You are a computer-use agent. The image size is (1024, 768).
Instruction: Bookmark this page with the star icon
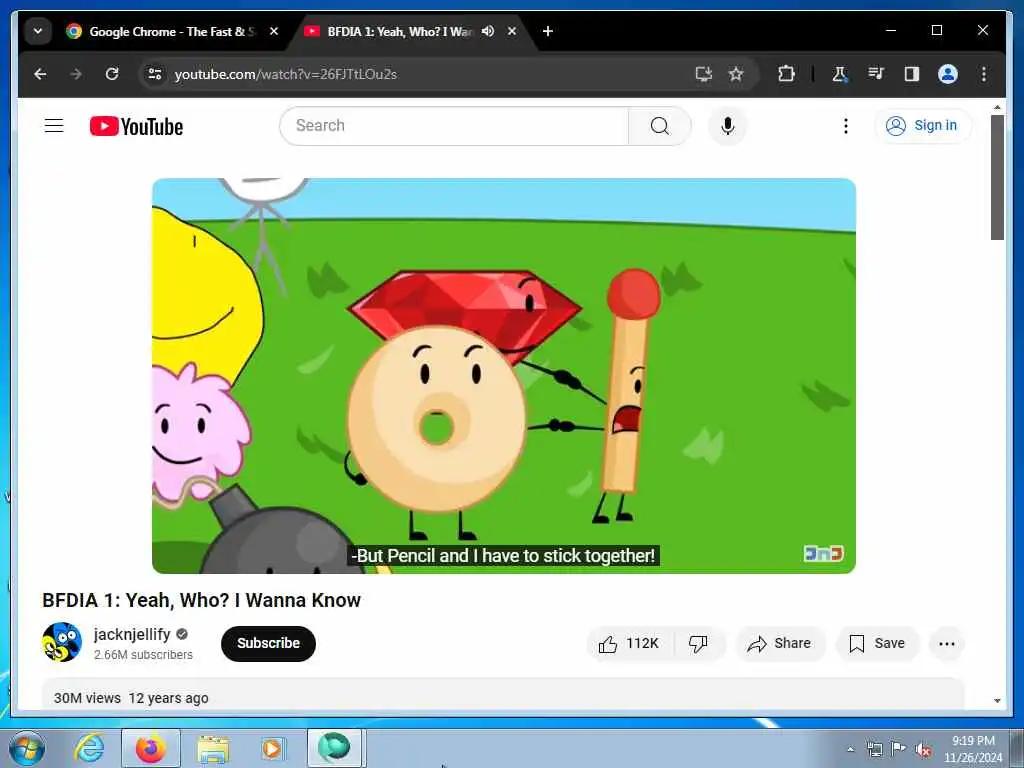(736, 74)
